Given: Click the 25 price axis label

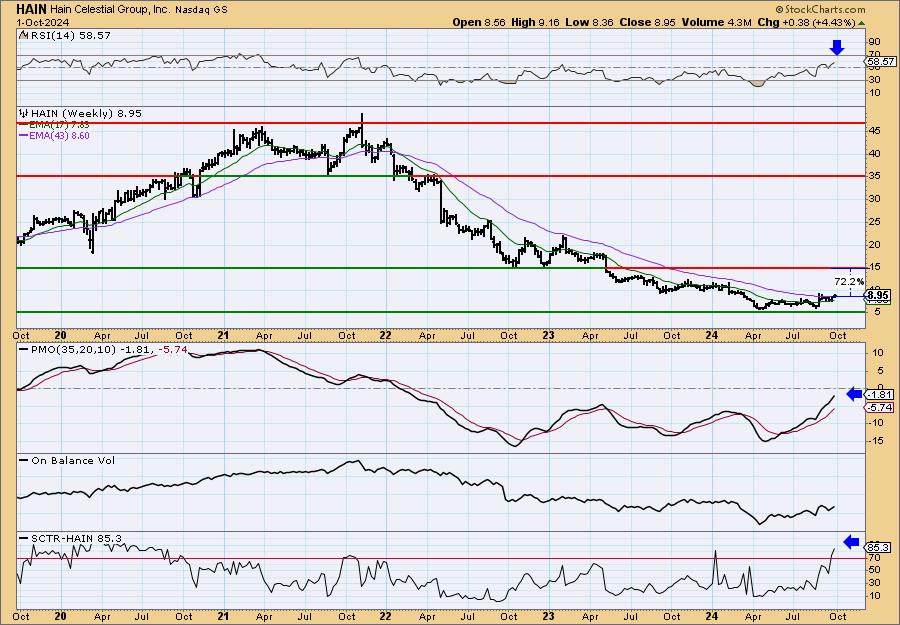Looking at the screenshot, I should click(874, 222).
